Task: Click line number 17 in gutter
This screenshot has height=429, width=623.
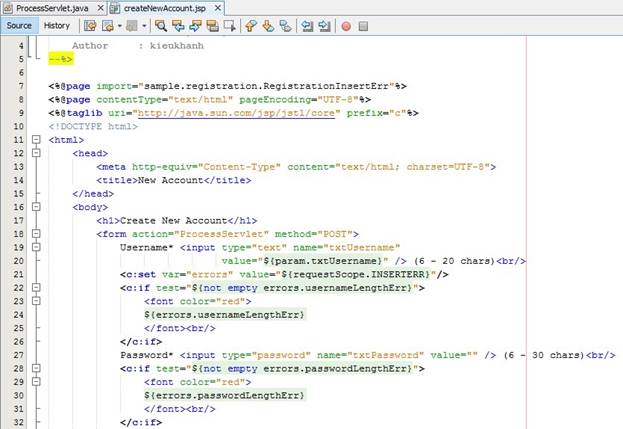Action: coord(18,220)
